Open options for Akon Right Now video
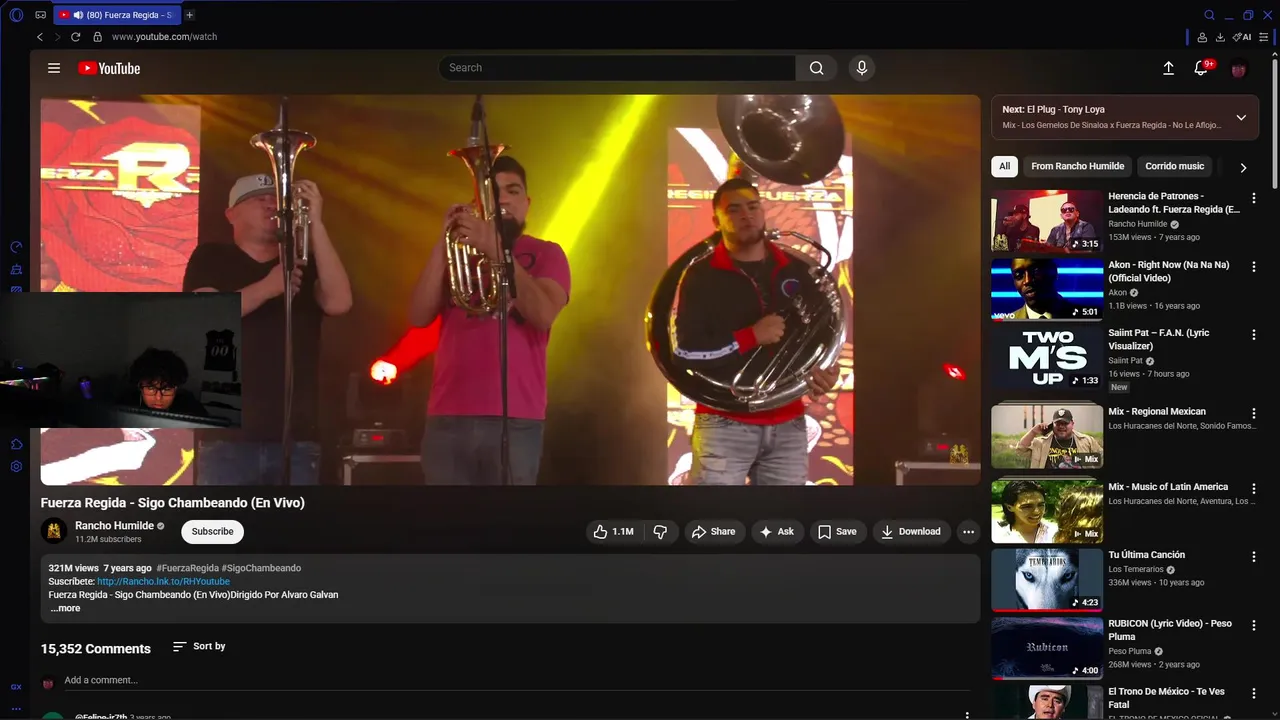 point(1254,267)
